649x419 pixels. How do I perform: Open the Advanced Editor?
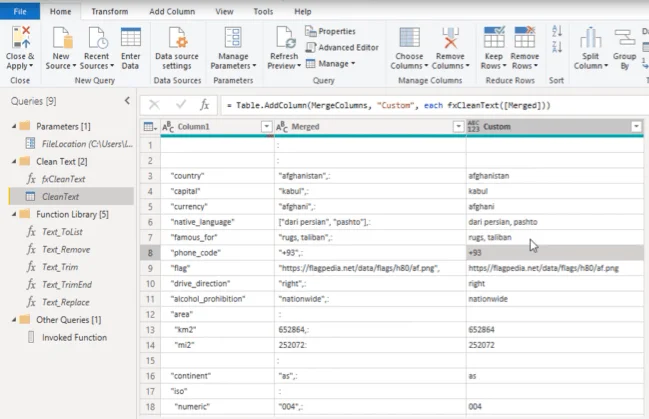(342, 48)
